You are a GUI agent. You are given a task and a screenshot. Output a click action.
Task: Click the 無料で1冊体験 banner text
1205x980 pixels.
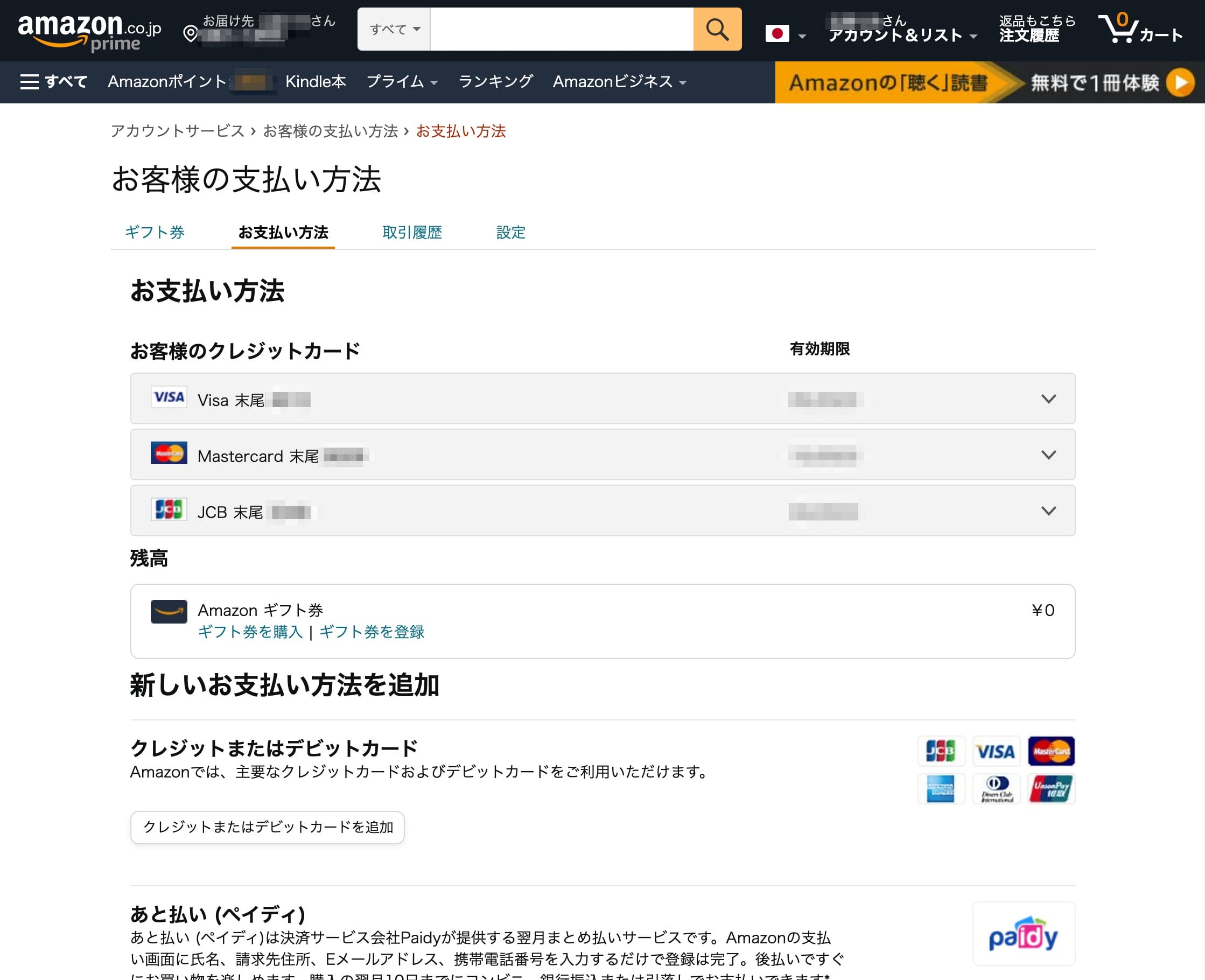[x=1095, y=83]
